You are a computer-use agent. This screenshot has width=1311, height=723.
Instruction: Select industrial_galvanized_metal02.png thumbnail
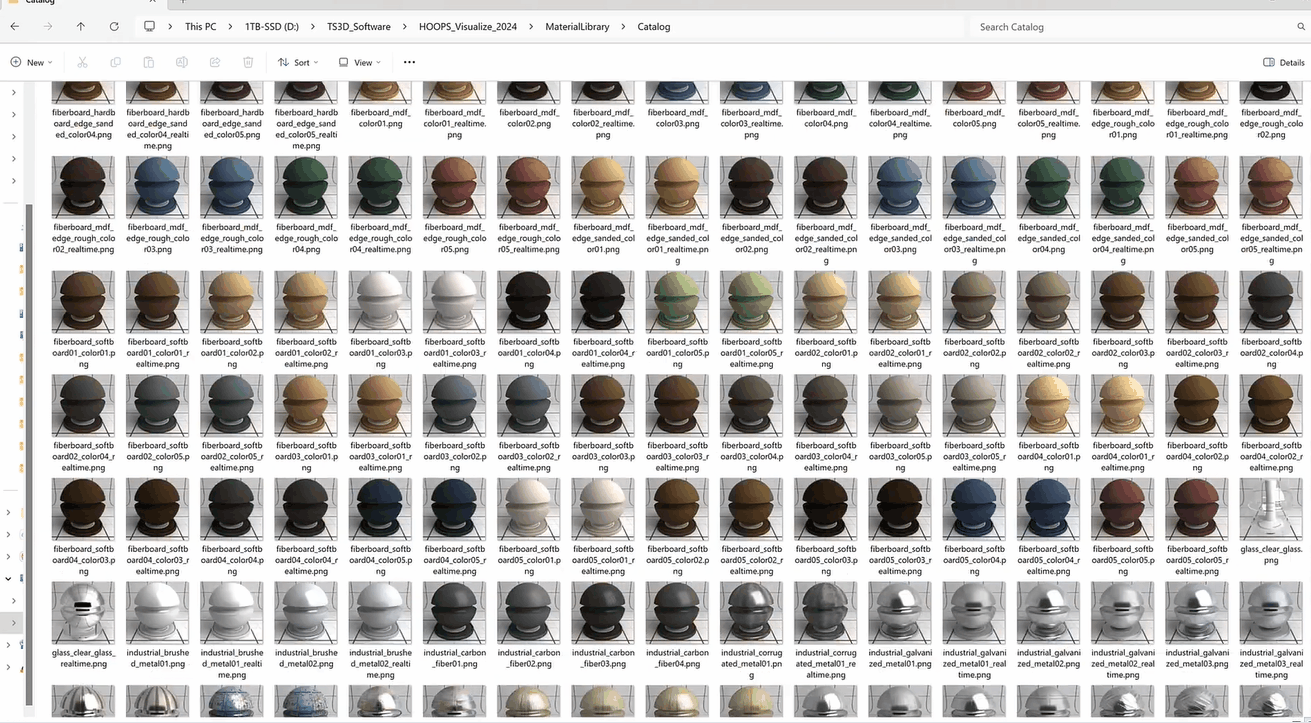coord(1048,613)
